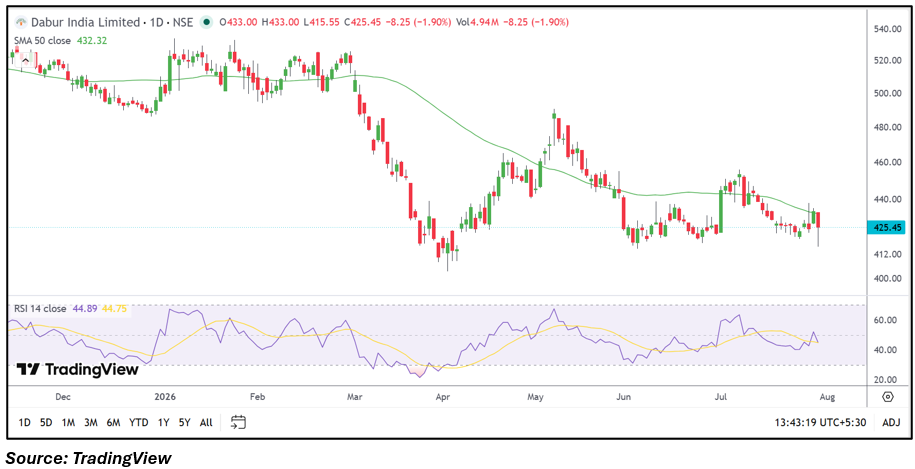Click the Dabur India logo icon
Viewport: 915px width, 469px height.
[21, 22]
